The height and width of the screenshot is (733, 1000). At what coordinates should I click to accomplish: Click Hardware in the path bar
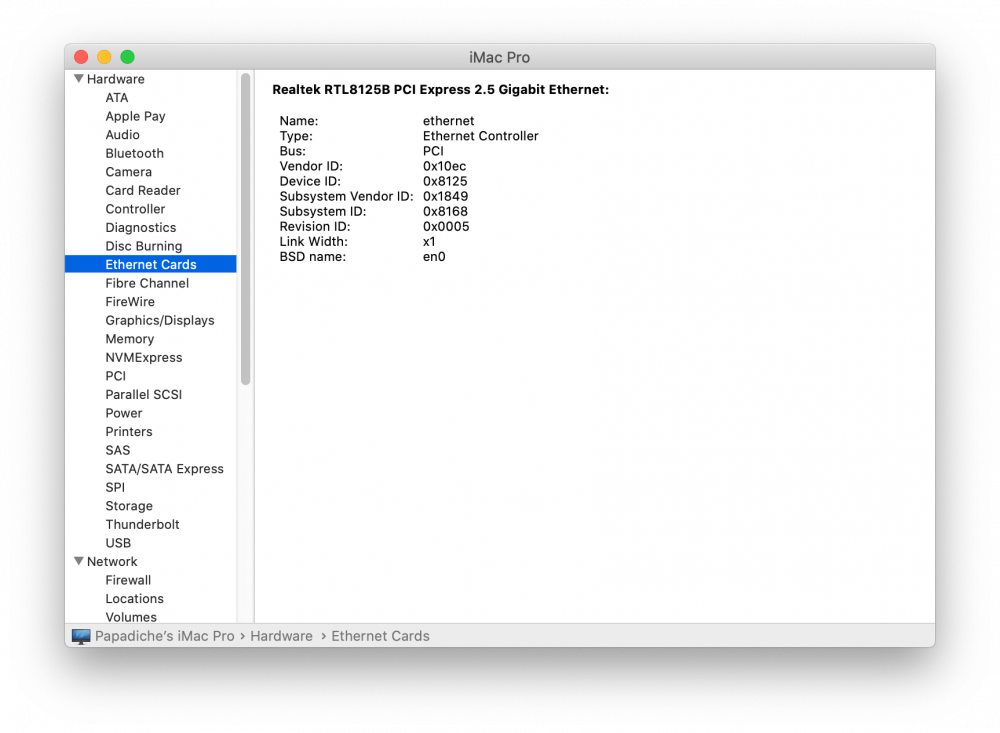281,636
